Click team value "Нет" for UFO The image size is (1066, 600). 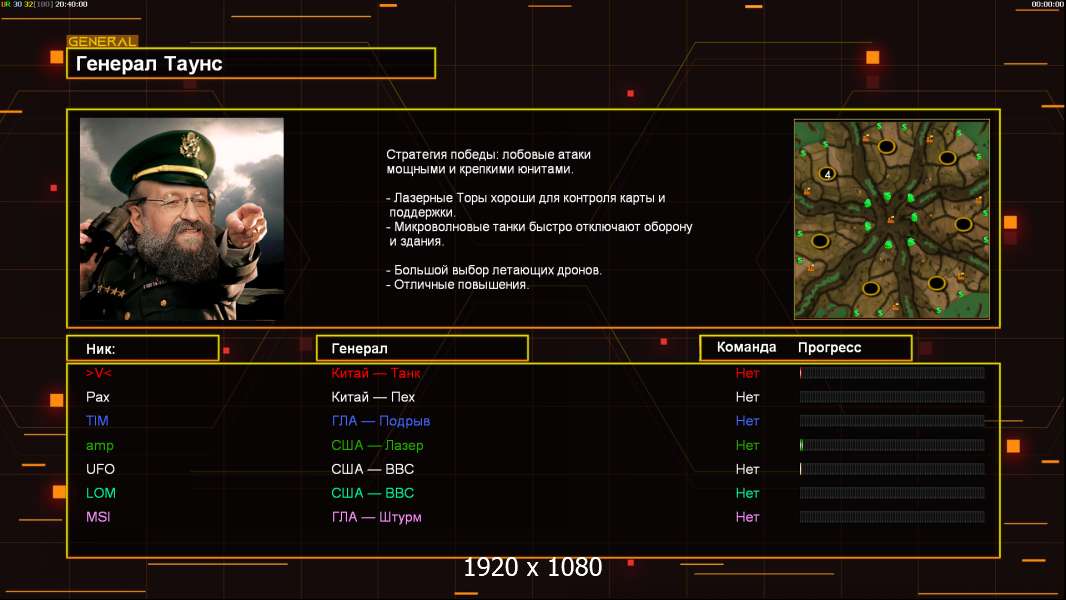(747, 469)
